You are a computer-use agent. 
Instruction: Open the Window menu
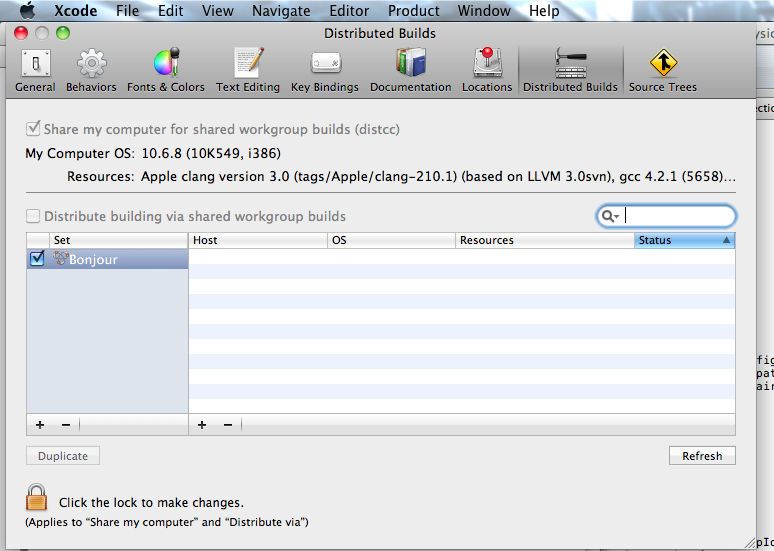pos(484,10)
